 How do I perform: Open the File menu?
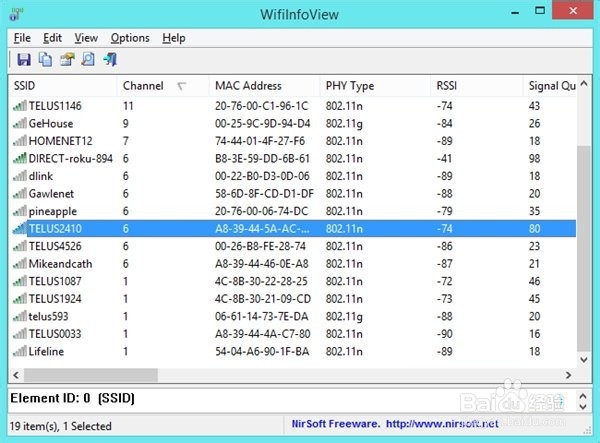tap(22, 38)
